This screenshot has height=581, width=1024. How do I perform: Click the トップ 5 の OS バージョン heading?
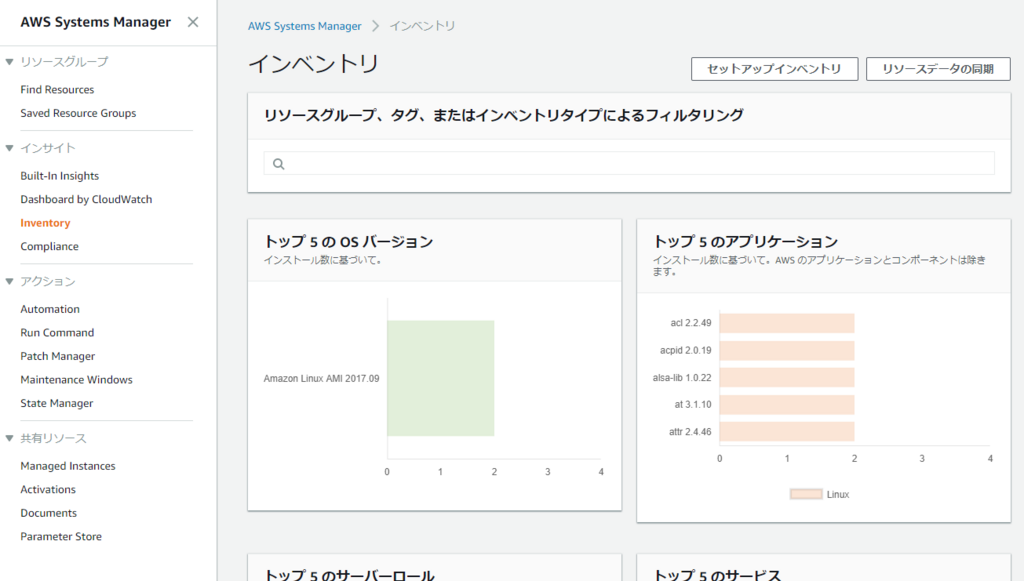[349, 242]
